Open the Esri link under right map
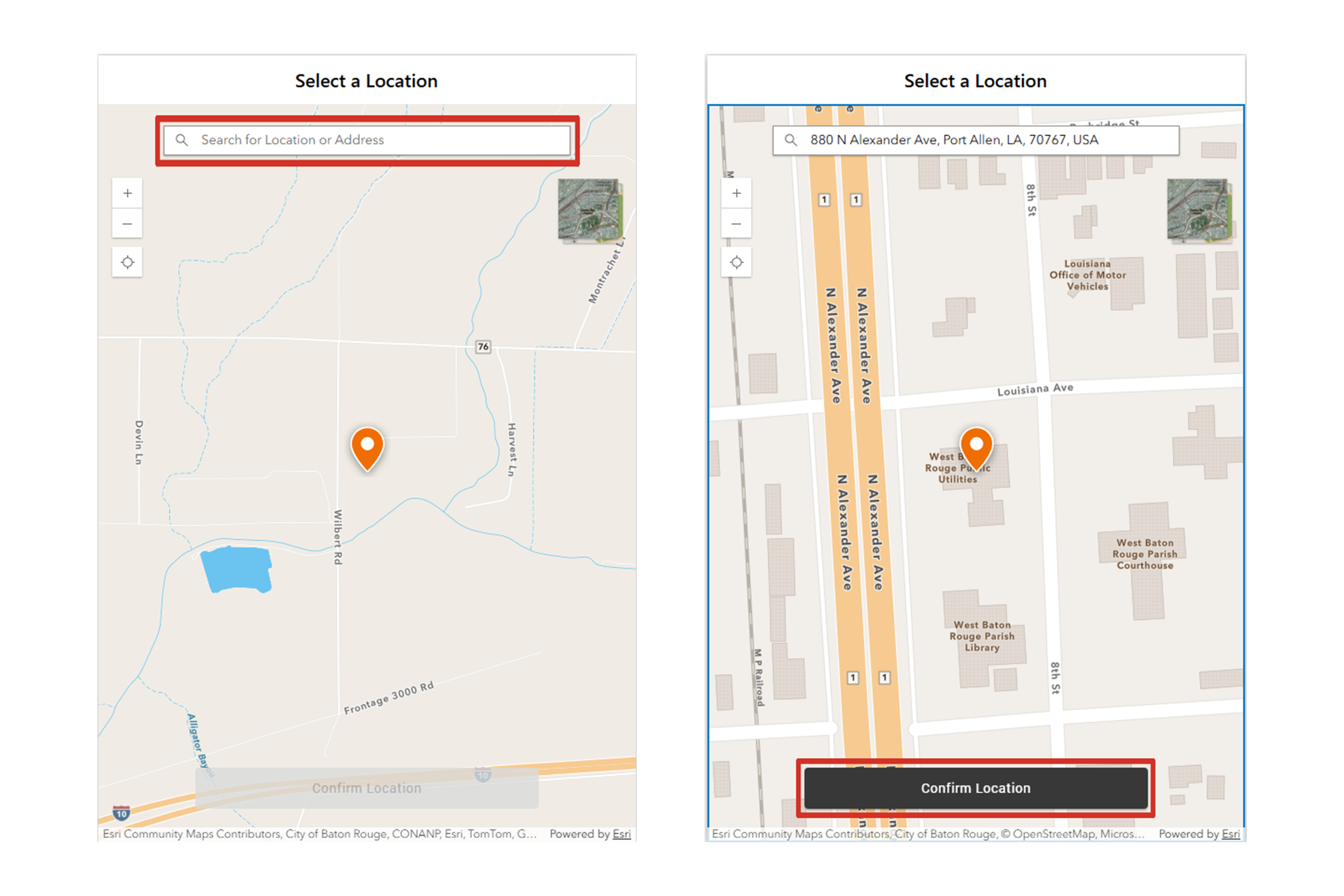Viewport: 1344px width, 896px height. click(1231, 834)
